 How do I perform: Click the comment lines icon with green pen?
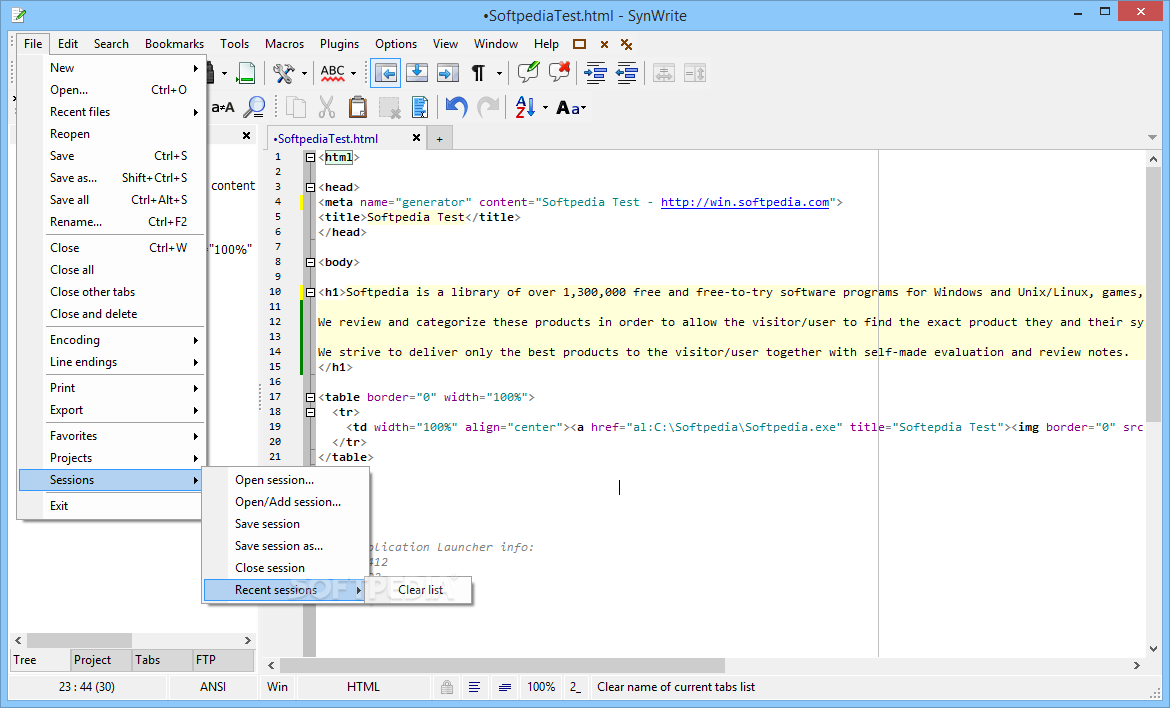(x=528, y=72)
